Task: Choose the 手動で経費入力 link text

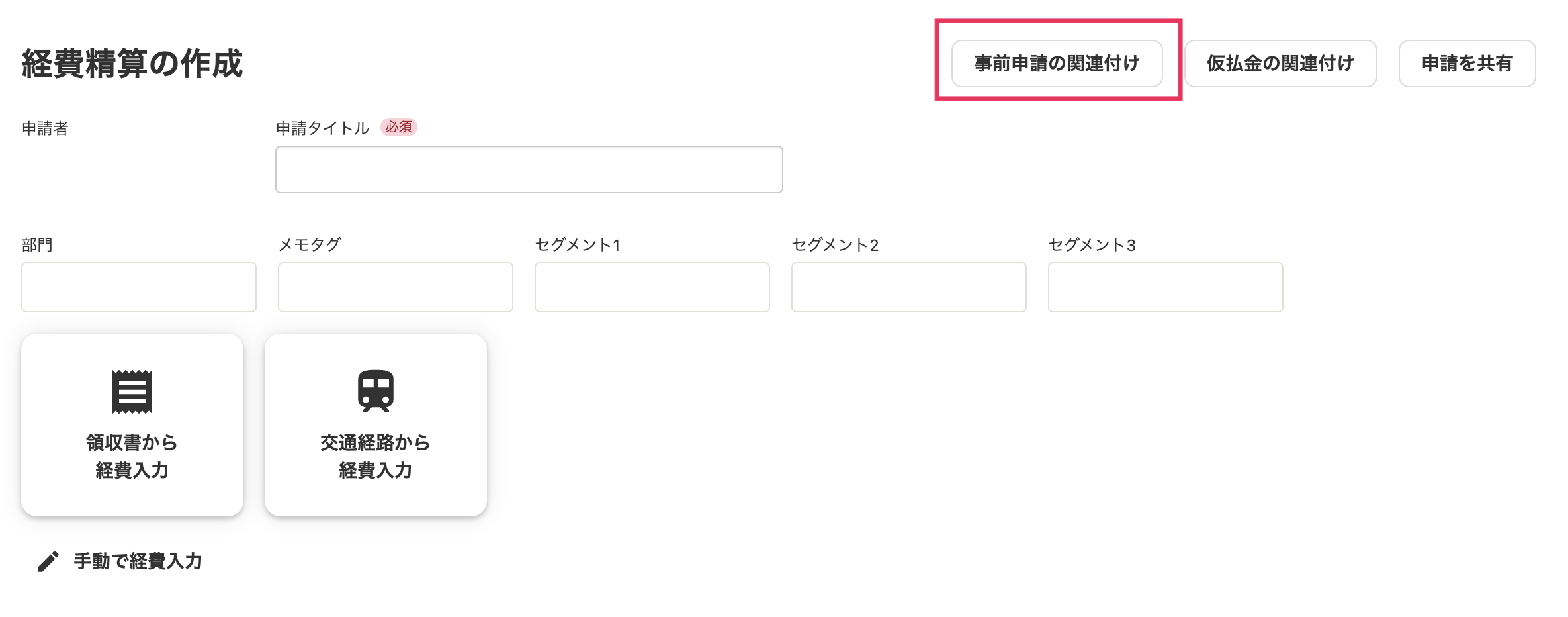Action: pyautogui.click(x=138, y=561)
